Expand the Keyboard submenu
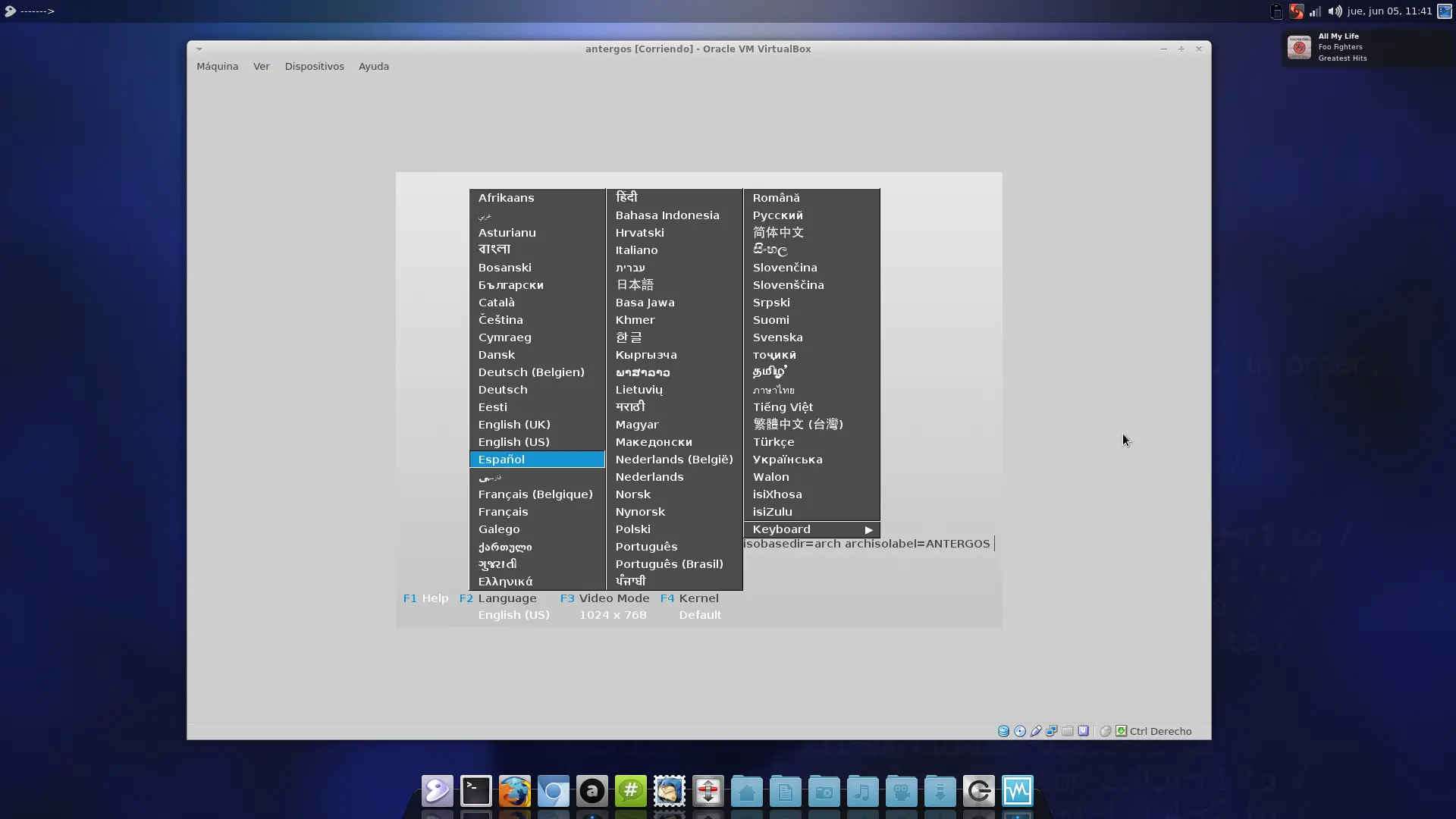 click(x=811, y=529)
